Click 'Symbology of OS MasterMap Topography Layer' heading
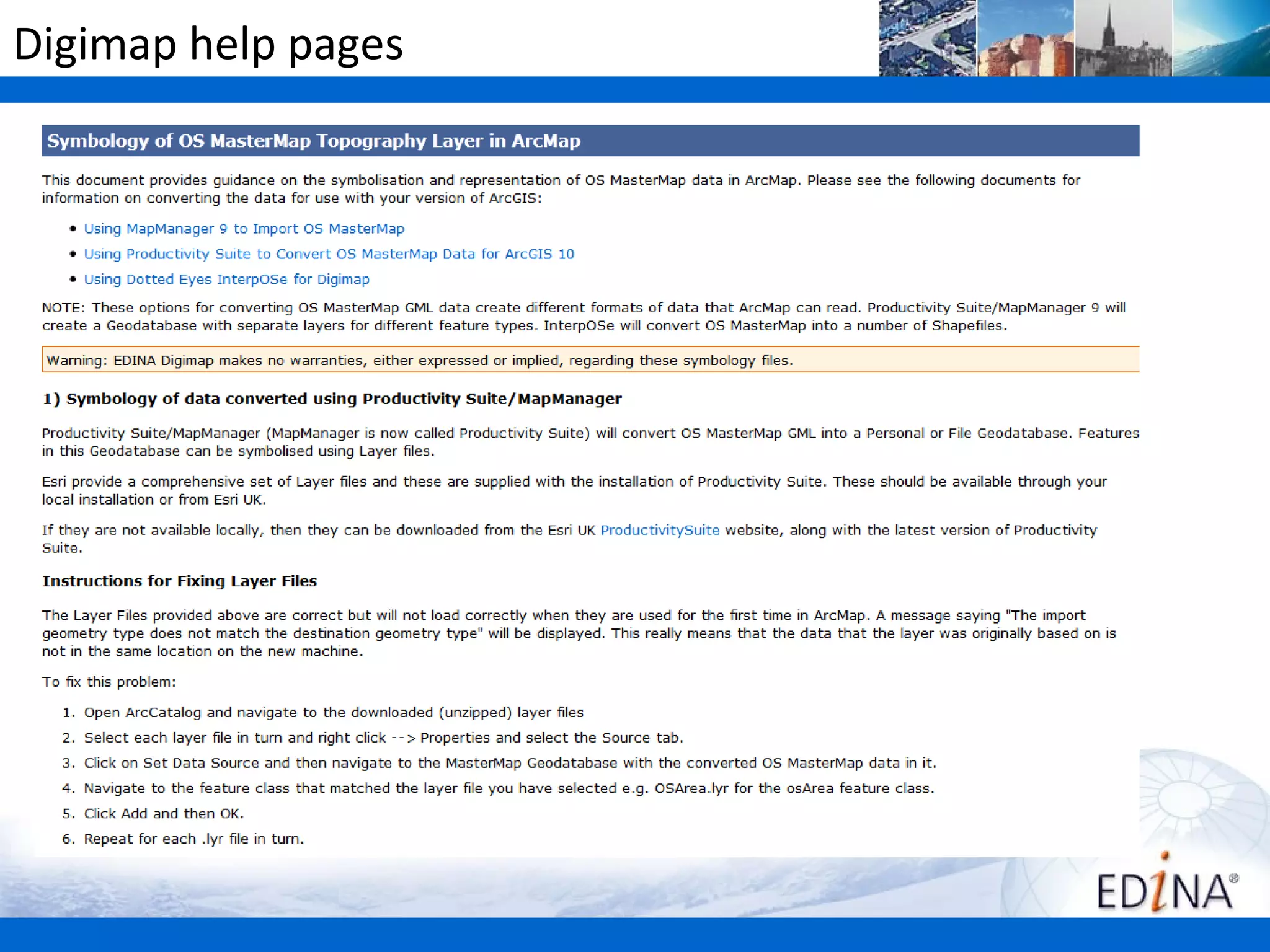Screen dimensions: 1270x952 (590, 141)
